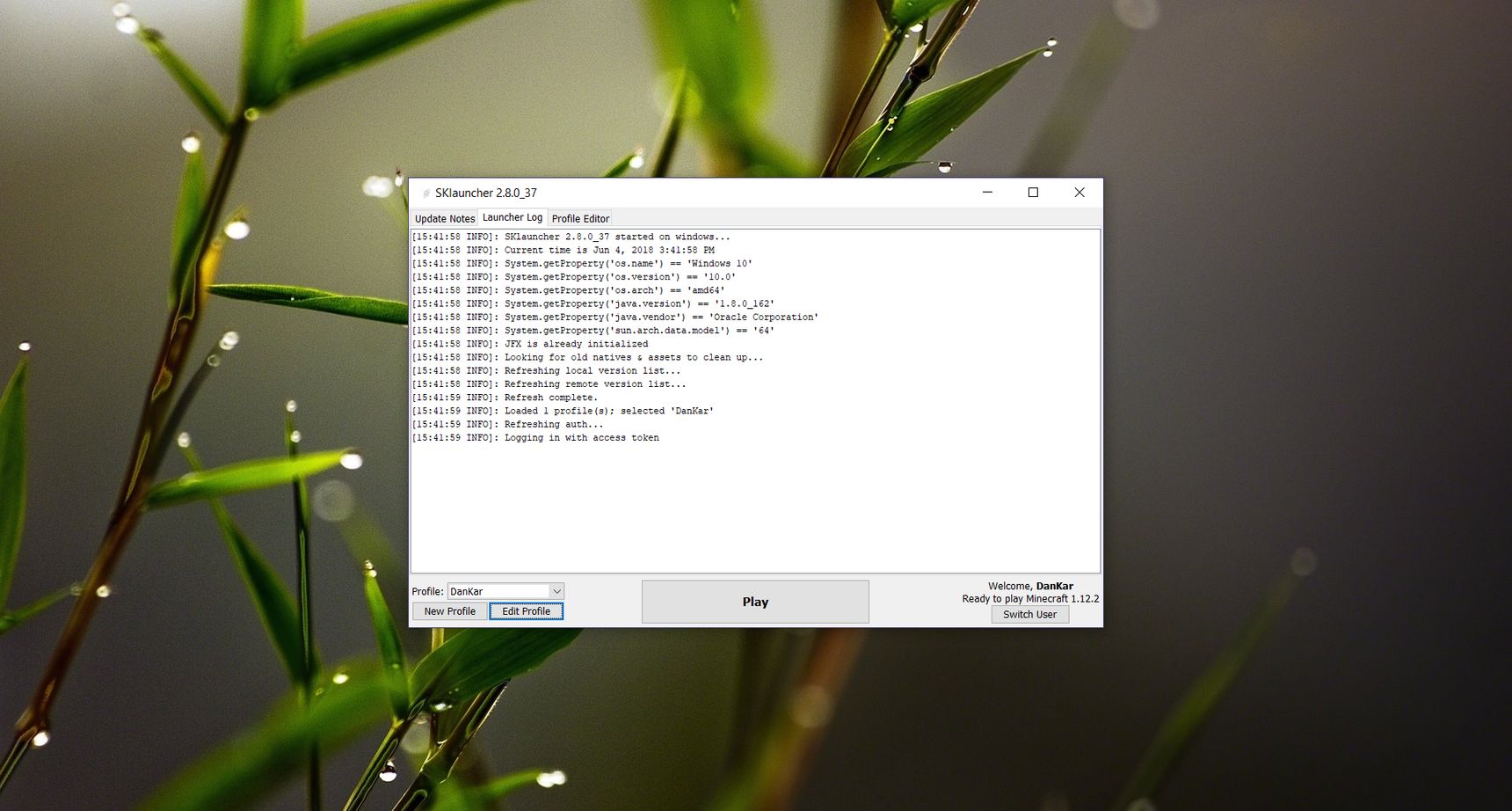Screen dimensions: 1512x811
Task: Click log line with os.version '10.0'
Action: 573,276
